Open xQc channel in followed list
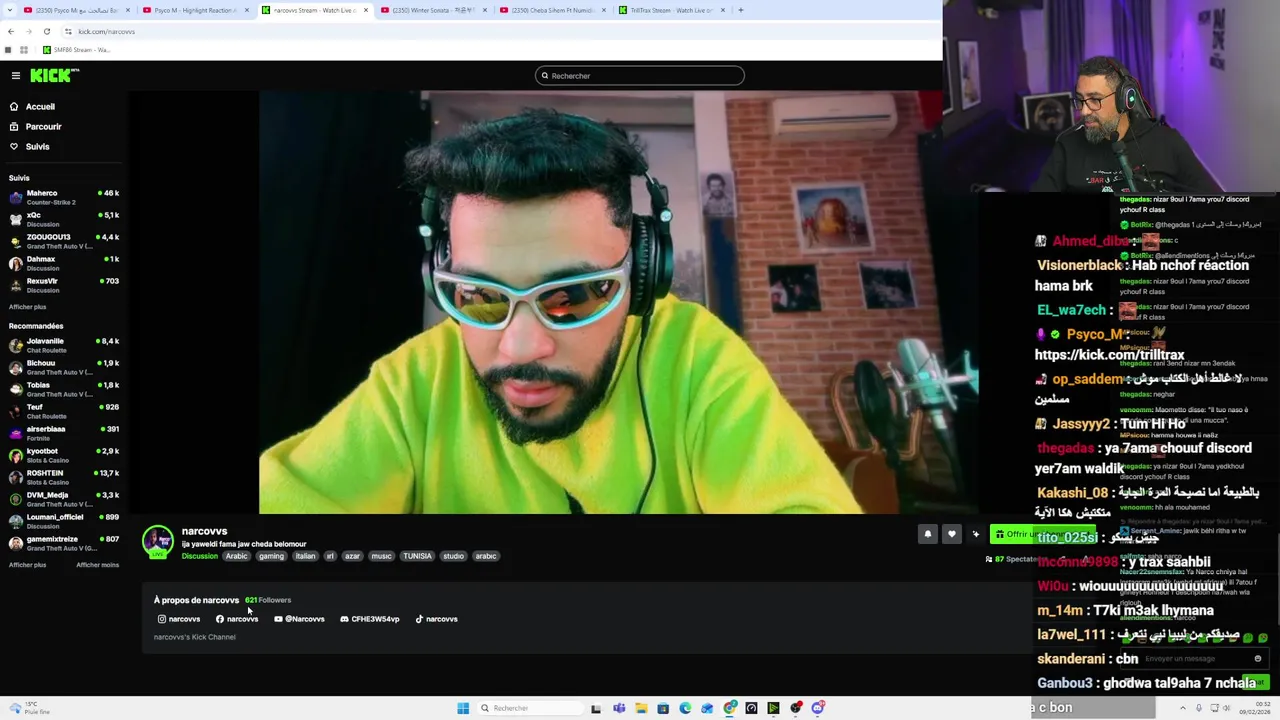Viewport: 1280px width, 720px height. point(64,219)
